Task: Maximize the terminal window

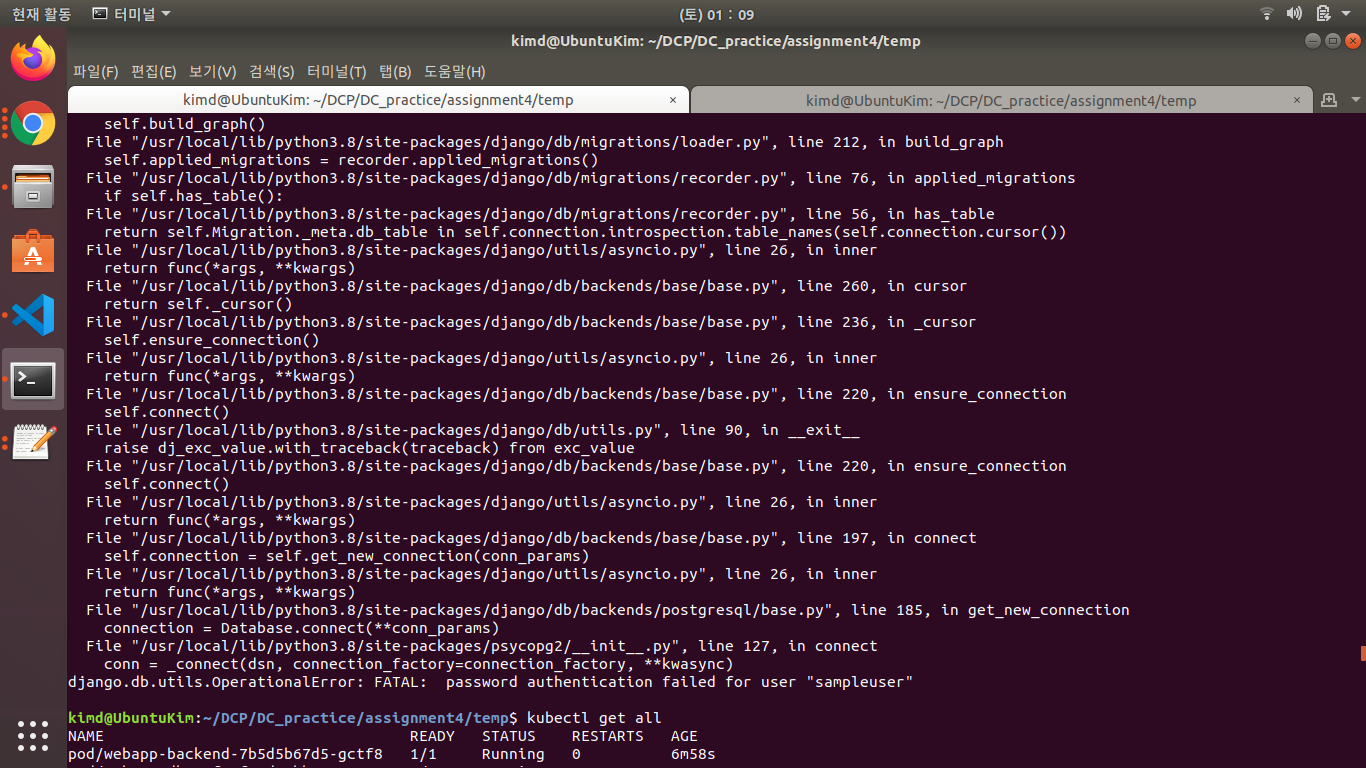Action: click(x=1332, y=41)
